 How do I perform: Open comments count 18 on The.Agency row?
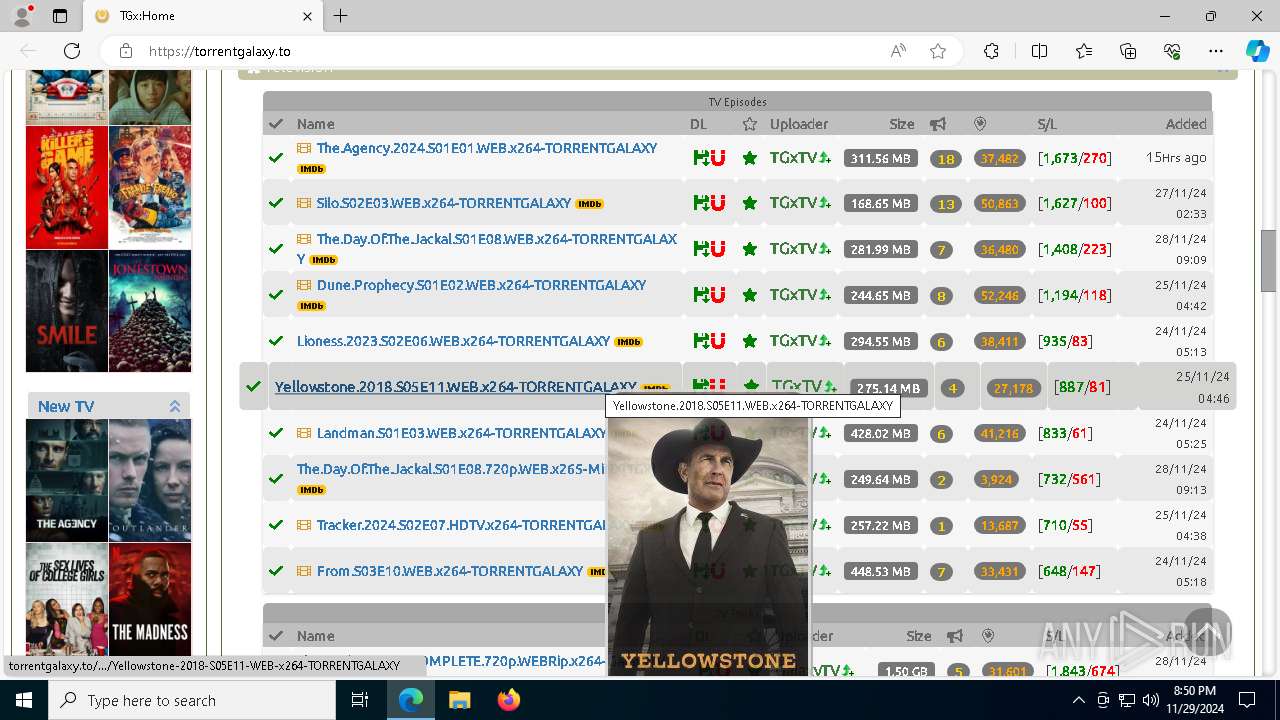click(x=946, y=159)
